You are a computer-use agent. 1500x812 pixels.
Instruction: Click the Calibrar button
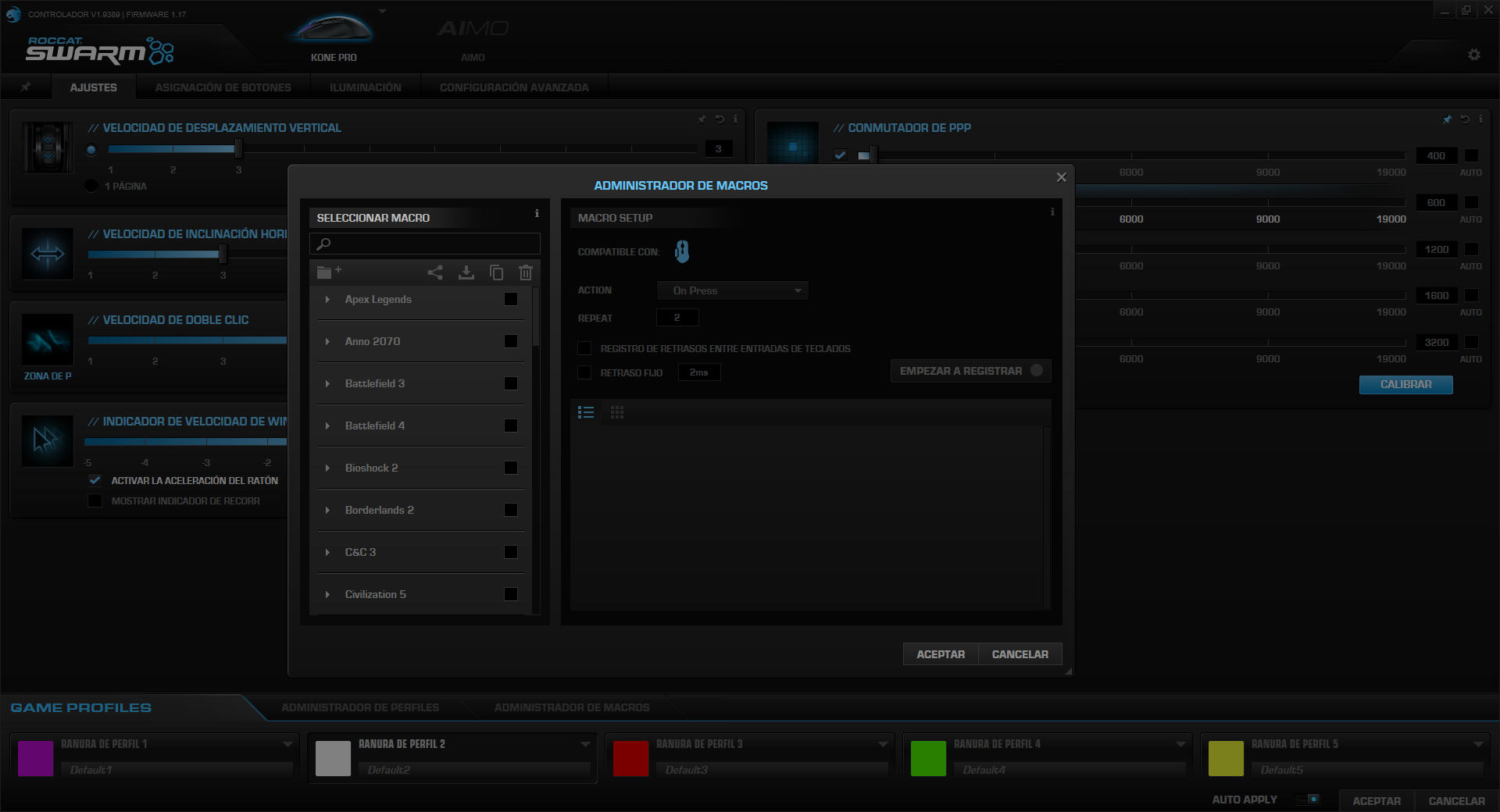coord(1405,384)
